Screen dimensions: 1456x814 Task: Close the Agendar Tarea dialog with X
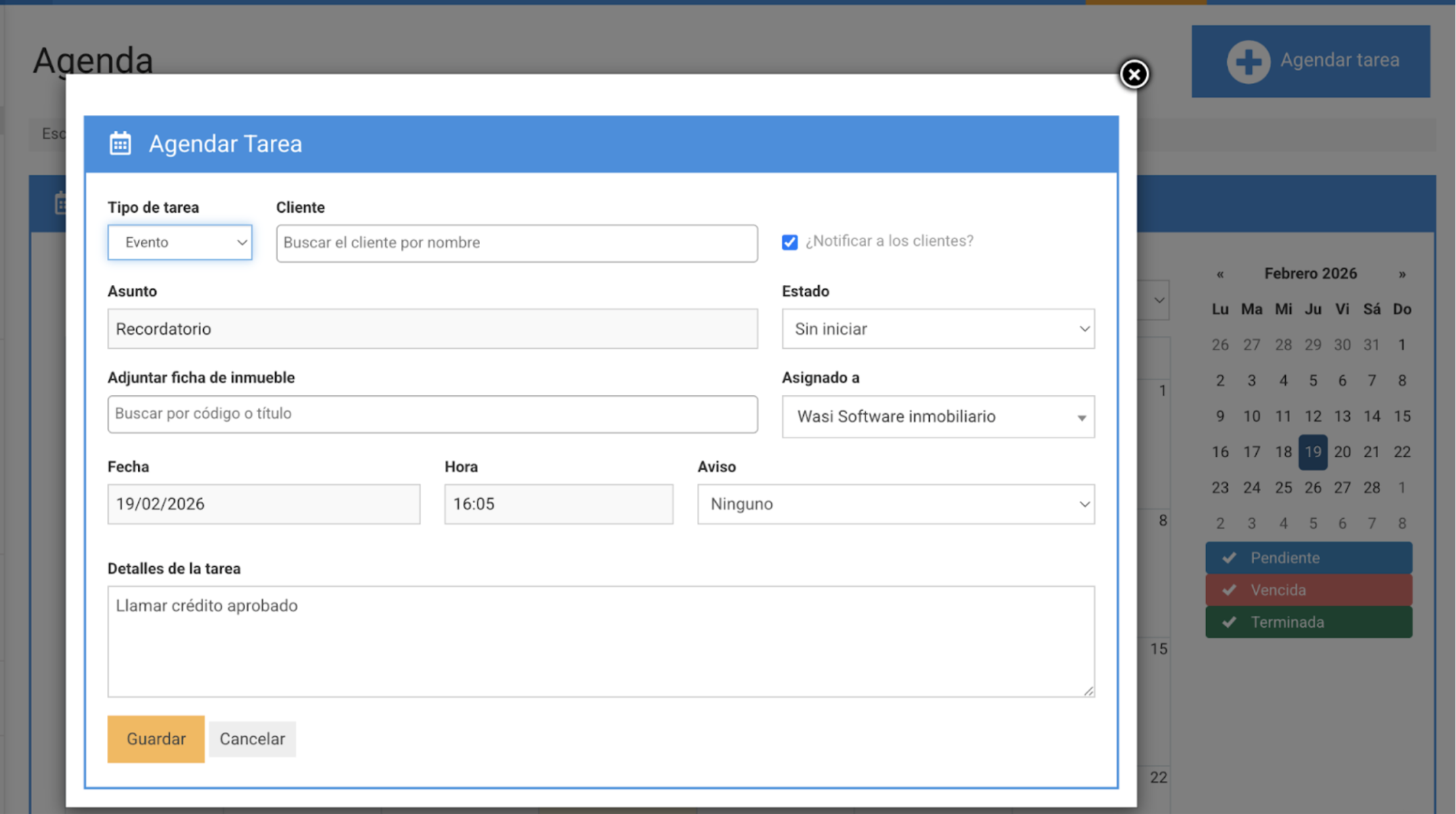(x=1134, y=74)
